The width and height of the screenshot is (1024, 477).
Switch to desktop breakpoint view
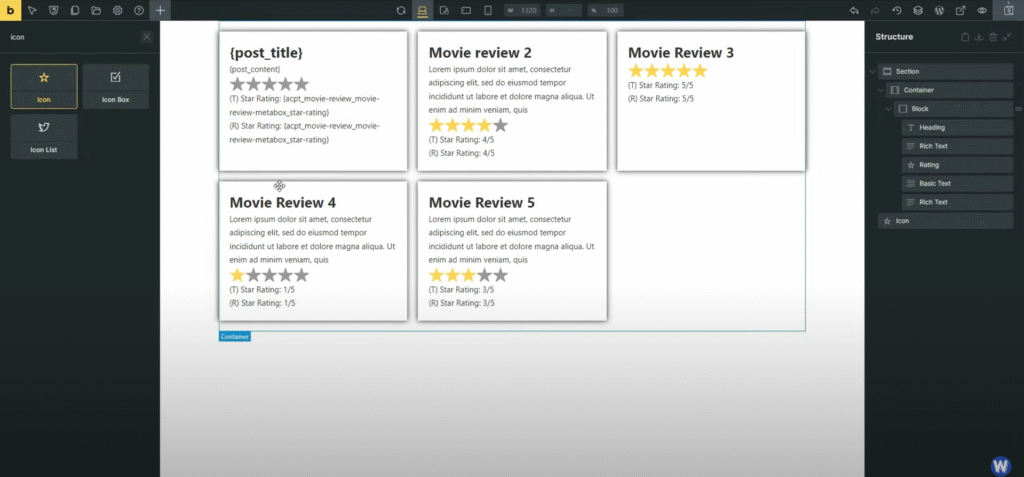(x=423, y=10)
